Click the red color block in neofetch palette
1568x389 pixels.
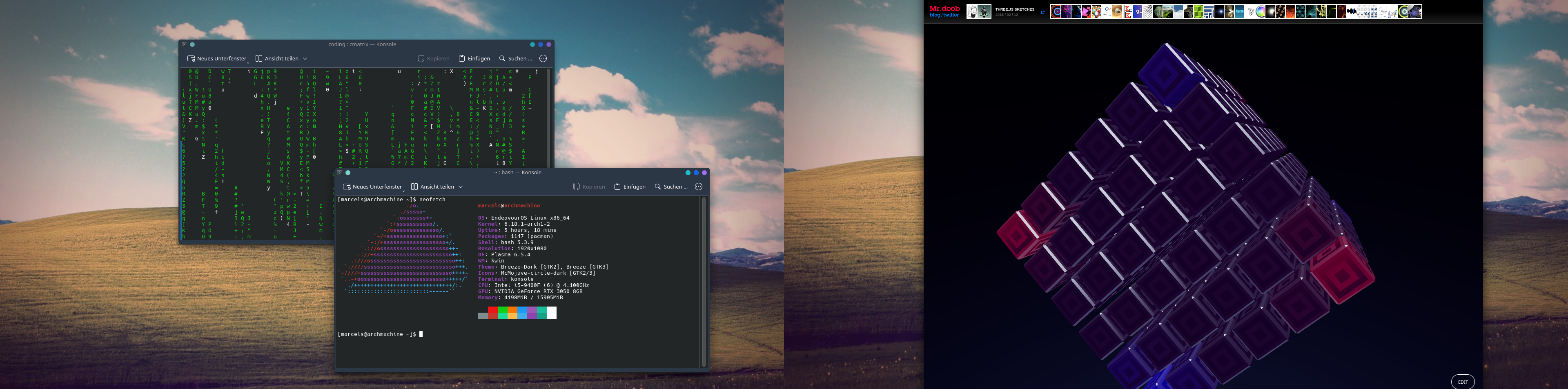pos(492,312)
